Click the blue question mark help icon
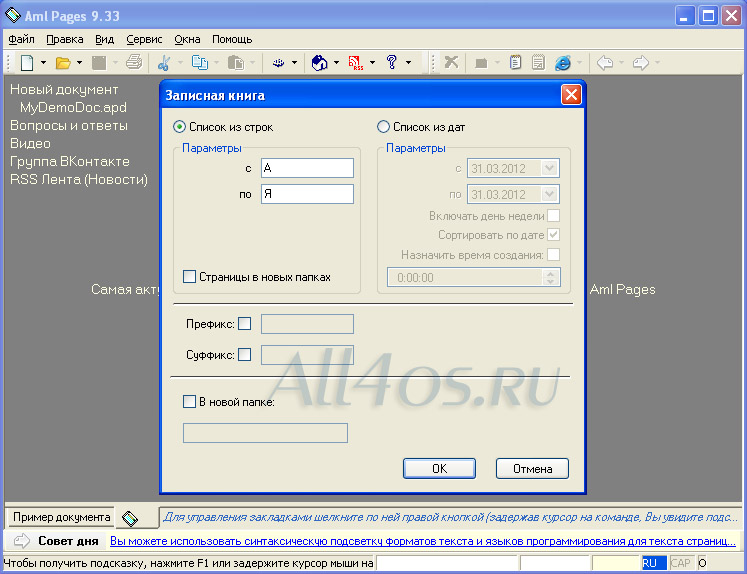The image size is (747, 574). point(392,62)
